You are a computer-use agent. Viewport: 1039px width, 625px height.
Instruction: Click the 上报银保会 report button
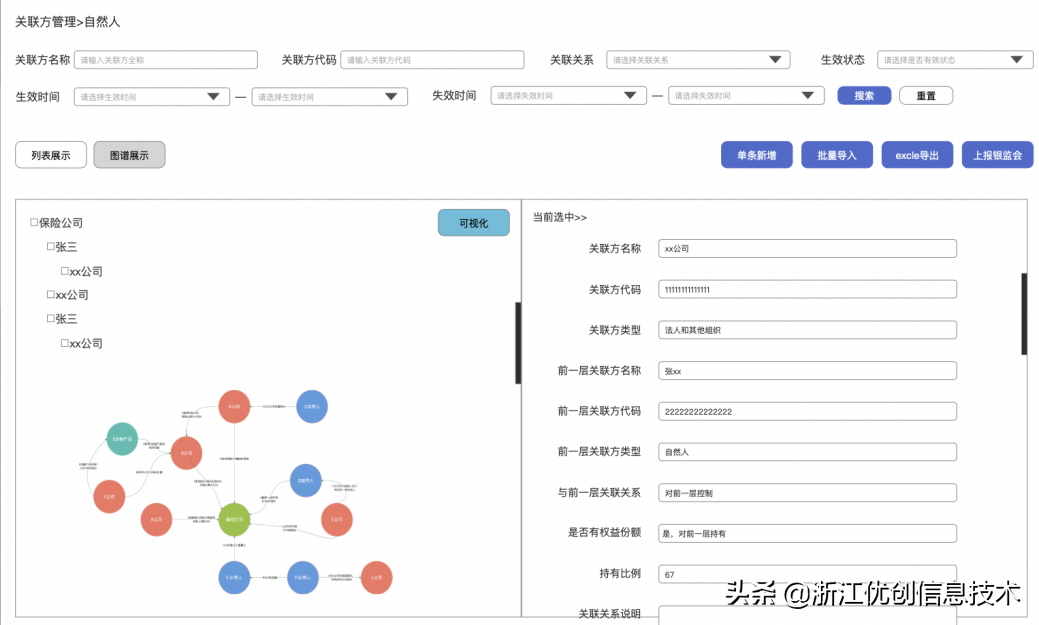tap(997, 154)
